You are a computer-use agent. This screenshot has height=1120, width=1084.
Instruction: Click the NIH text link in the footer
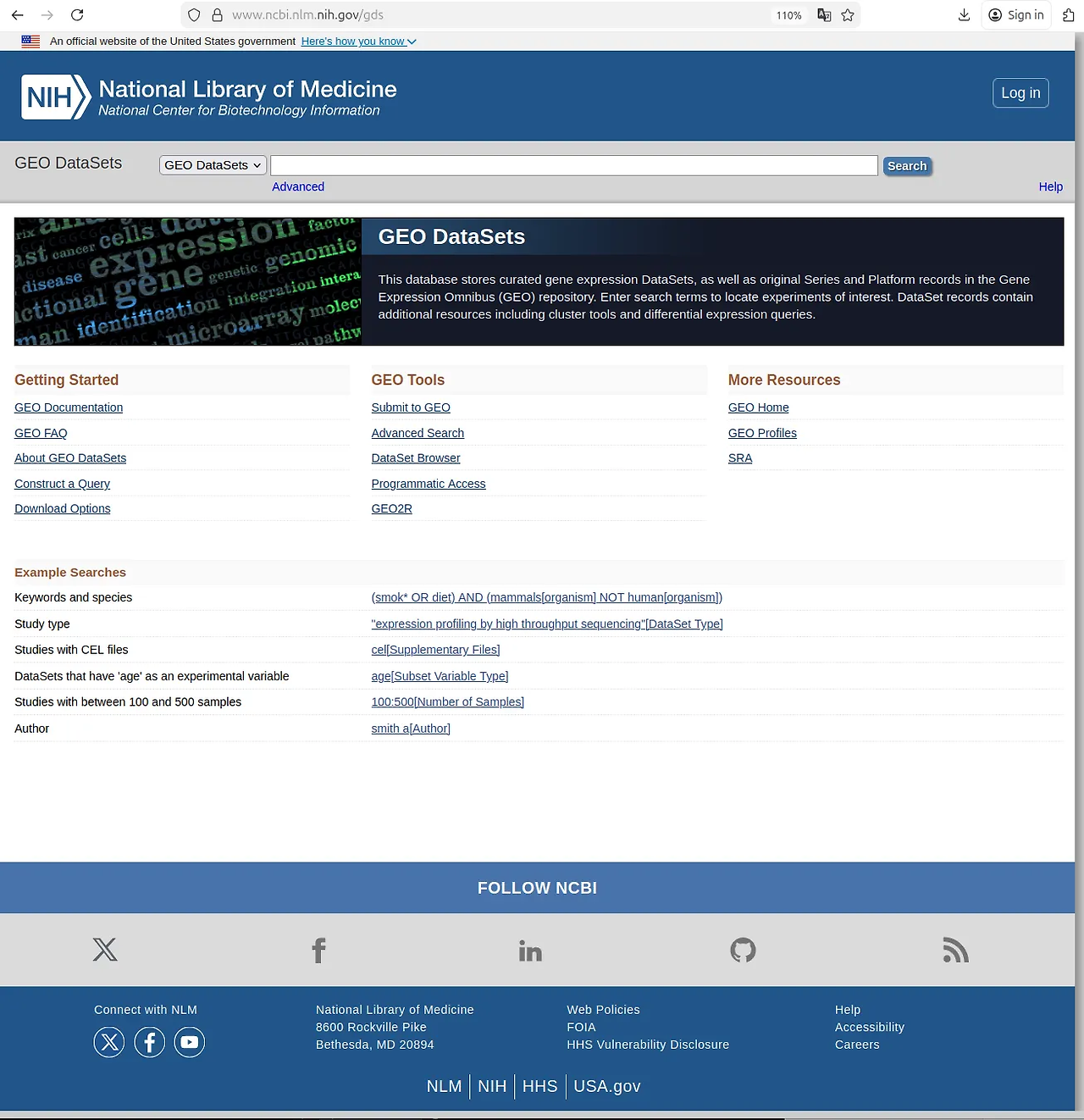click(492, 1086)
